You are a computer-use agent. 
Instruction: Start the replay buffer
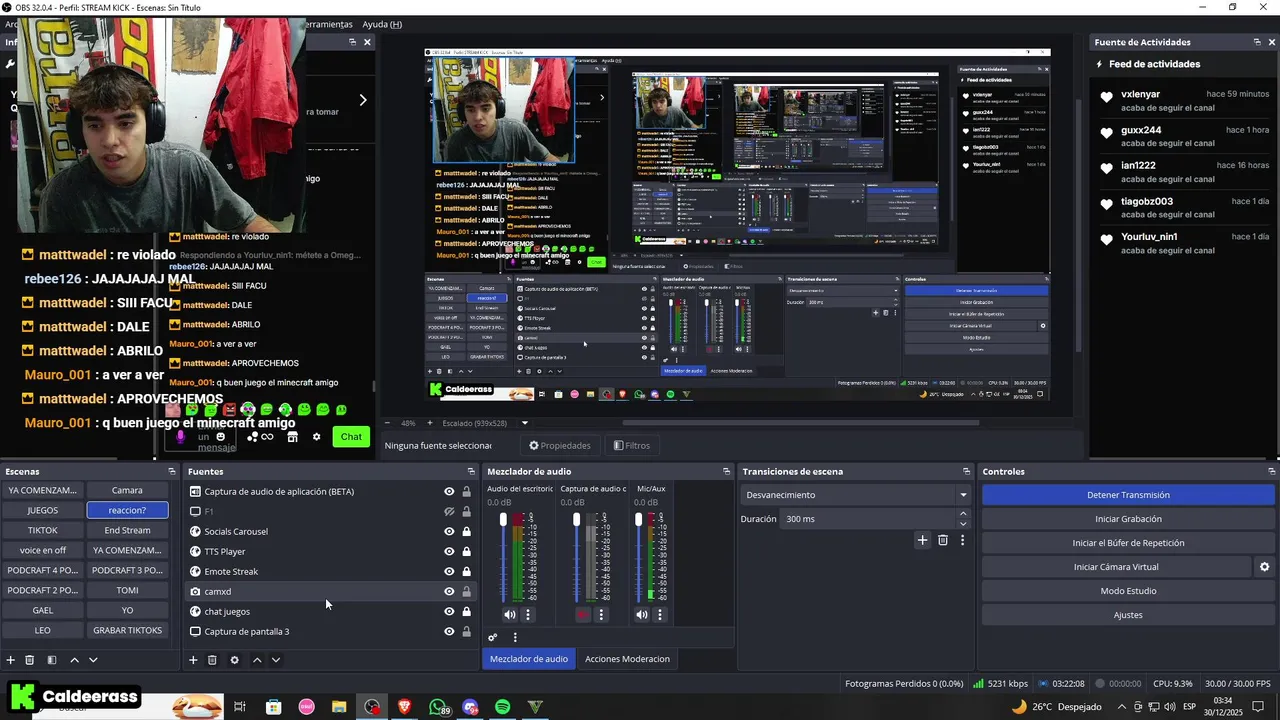point(1128,543)
